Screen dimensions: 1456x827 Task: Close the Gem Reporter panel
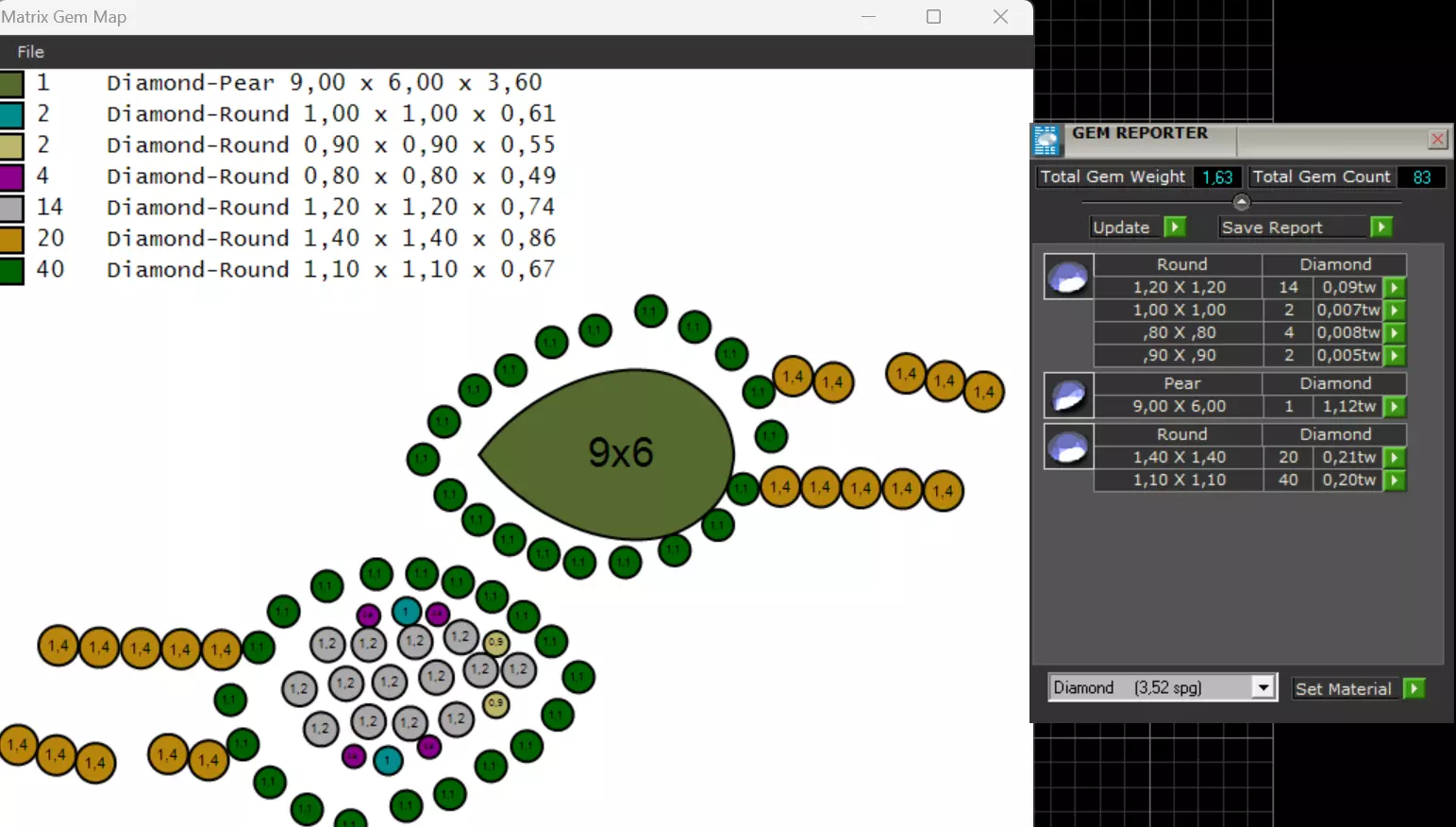pos(1437,140)
